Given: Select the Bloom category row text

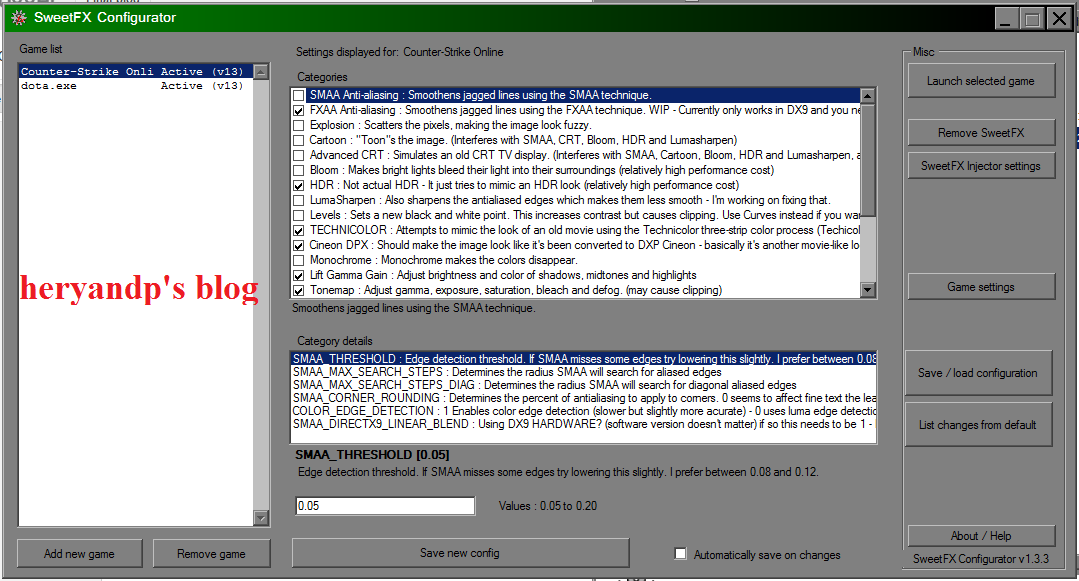Looking at the screenshot, I should point(542,170).
